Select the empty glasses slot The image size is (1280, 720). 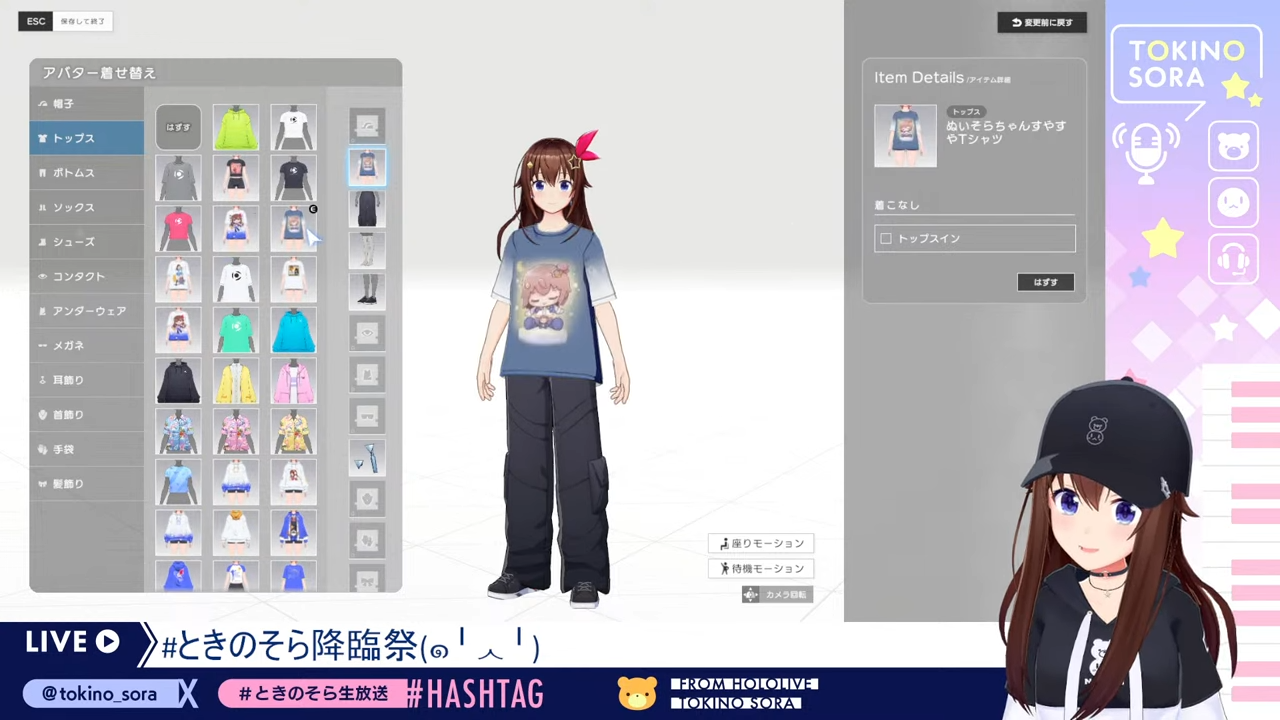coord(367,416)
